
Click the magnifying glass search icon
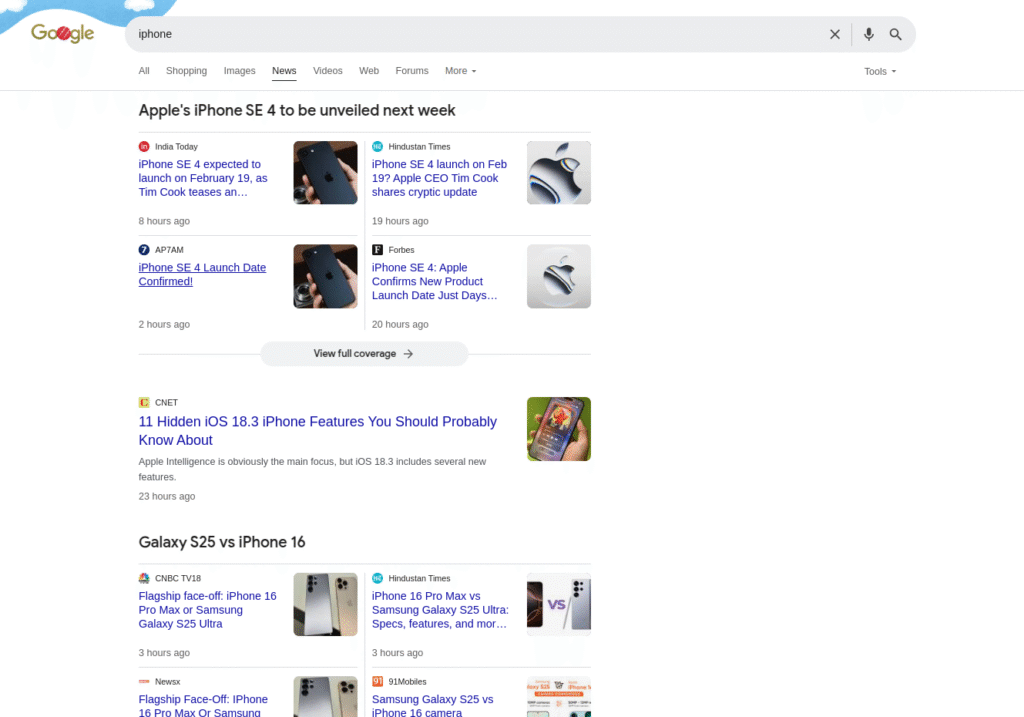[x=896, y=34]
